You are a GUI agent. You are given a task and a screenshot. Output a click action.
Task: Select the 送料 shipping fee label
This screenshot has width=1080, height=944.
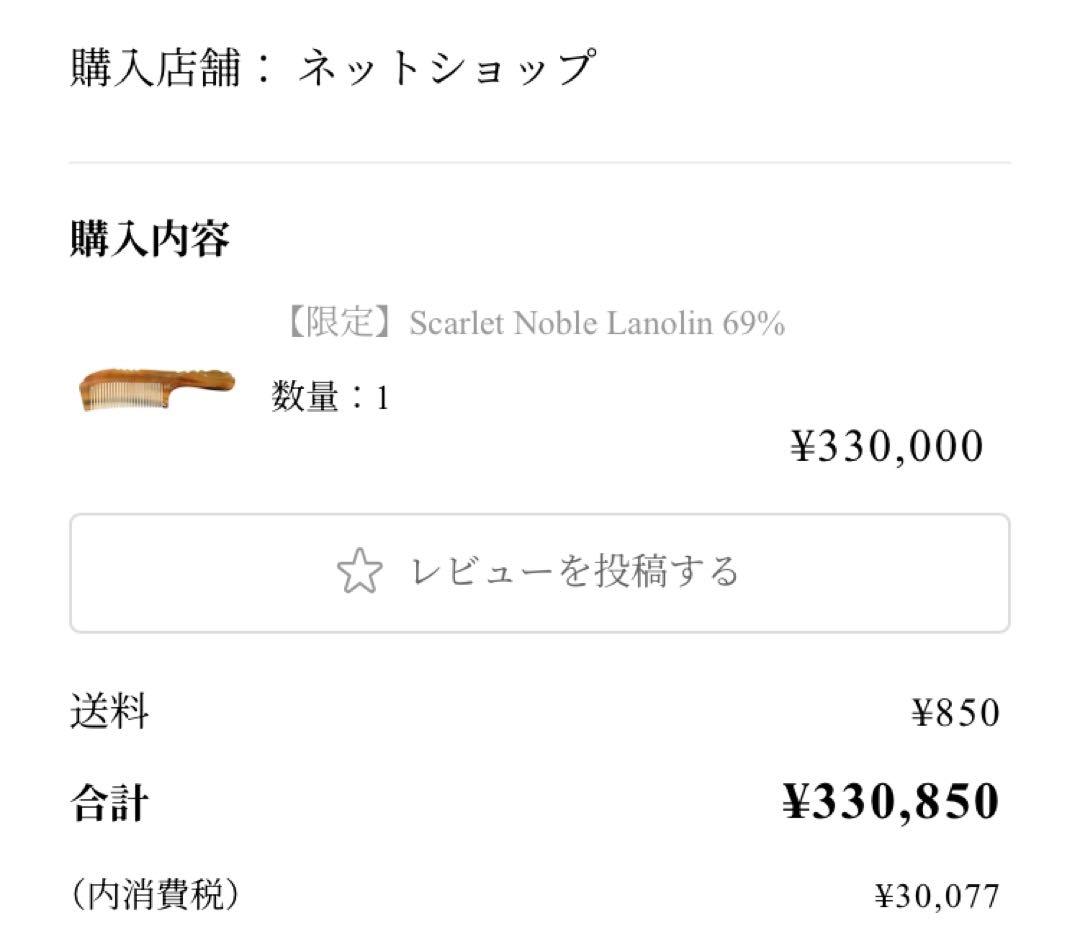click(106, 711)
